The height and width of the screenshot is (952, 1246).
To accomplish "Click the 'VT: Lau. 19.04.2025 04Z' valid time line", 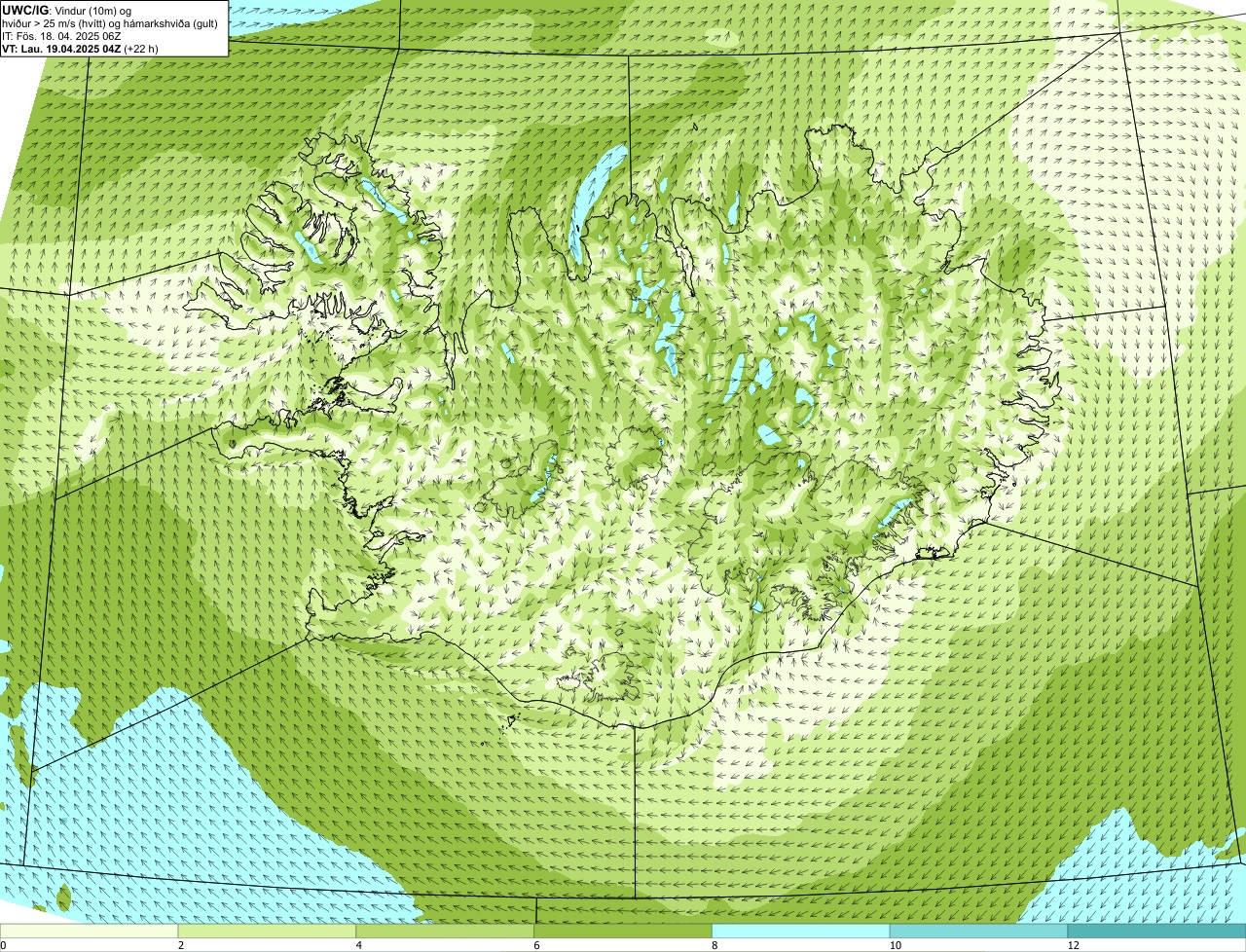I will pyautogui.click(x=81, y=49).
